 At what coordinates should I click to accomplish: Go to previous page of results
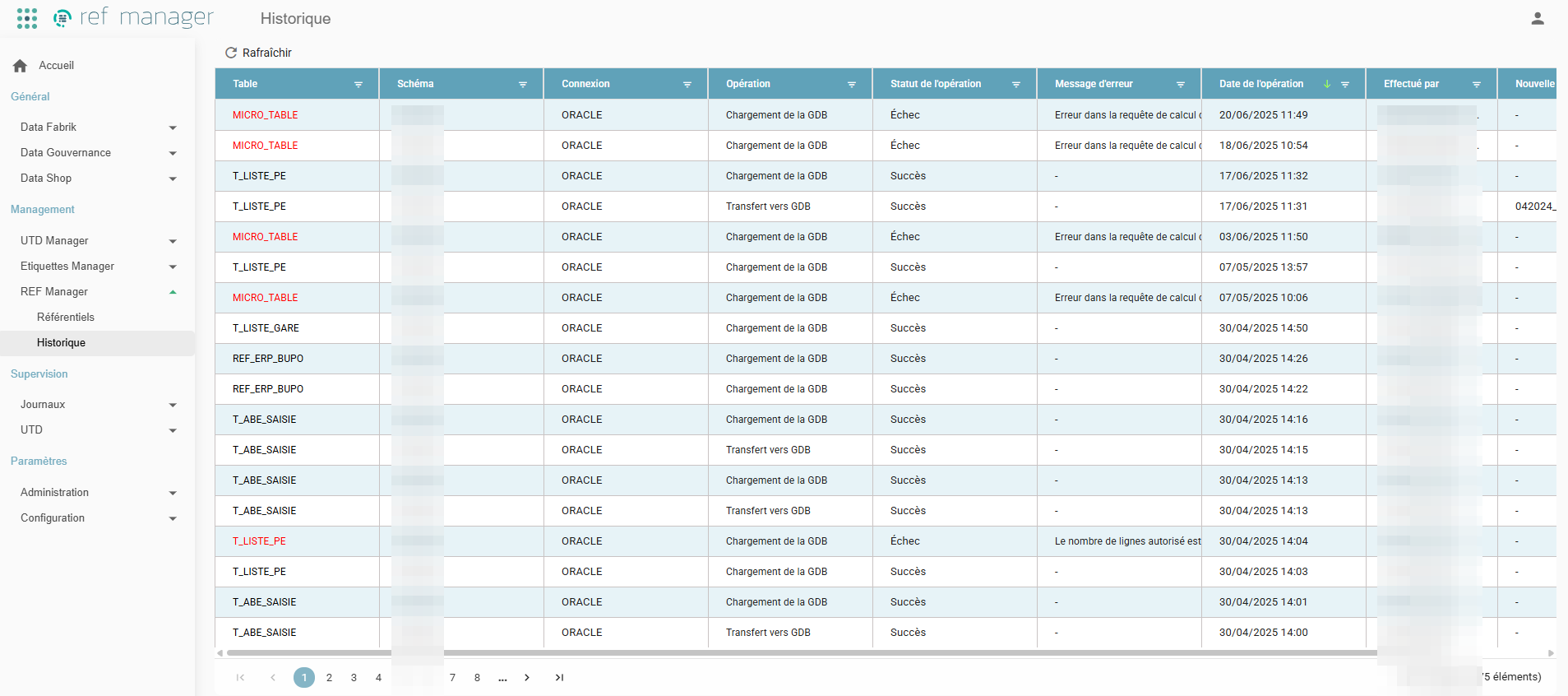tap(273, 678)
